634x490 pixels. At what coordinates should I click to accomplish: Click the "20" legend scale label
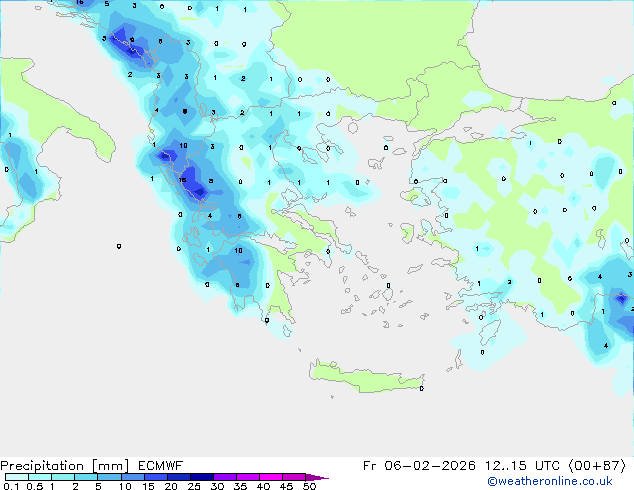tap(171, 486)
